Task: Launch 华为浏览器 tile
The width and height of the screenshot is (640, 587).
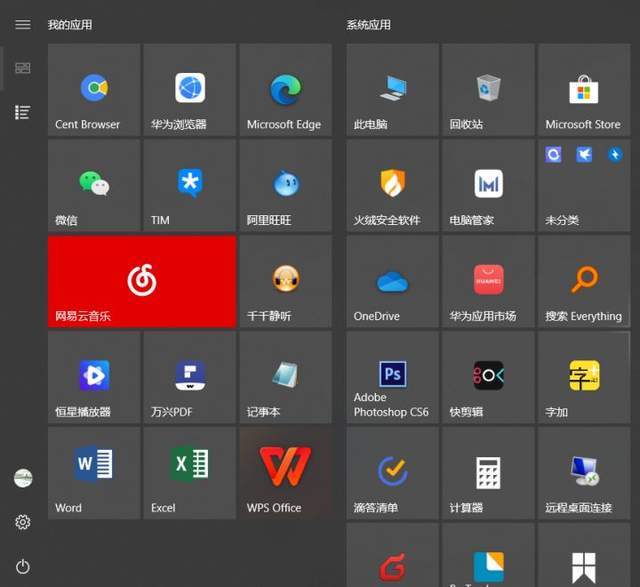Action: (190, 90)
